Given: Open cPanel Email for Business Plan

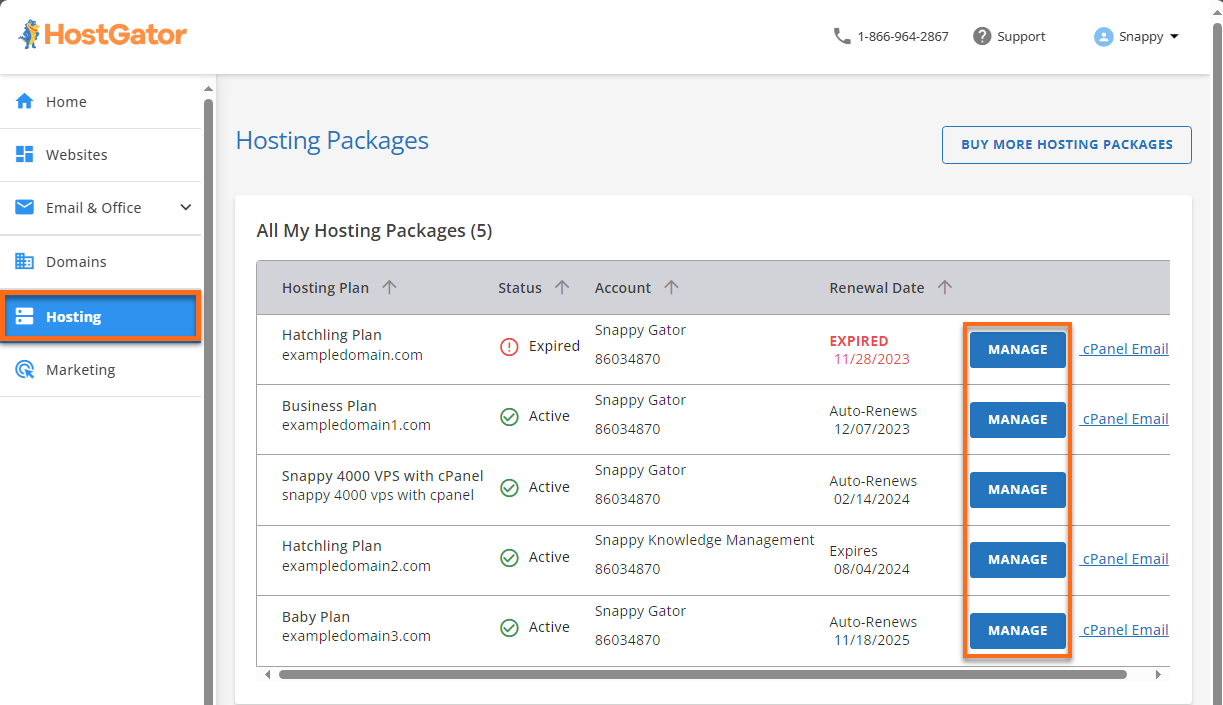Looking at the screenshot, I should (1123, 418).
